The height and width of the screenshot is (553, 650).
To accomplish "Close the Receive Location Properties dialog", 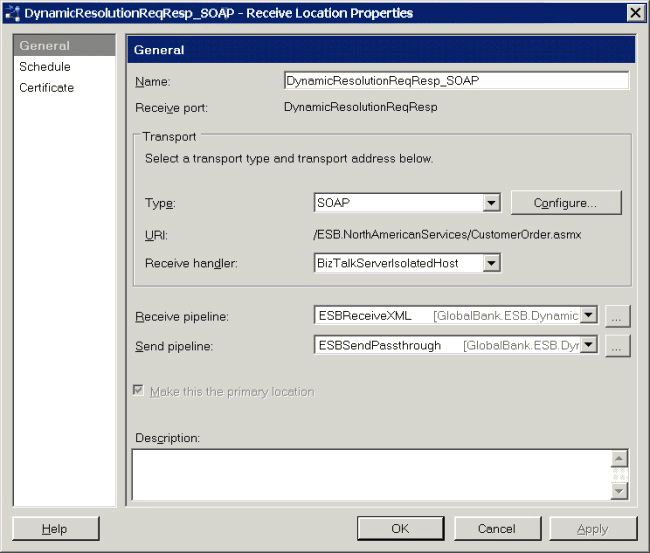I will [x=635, y=13].
